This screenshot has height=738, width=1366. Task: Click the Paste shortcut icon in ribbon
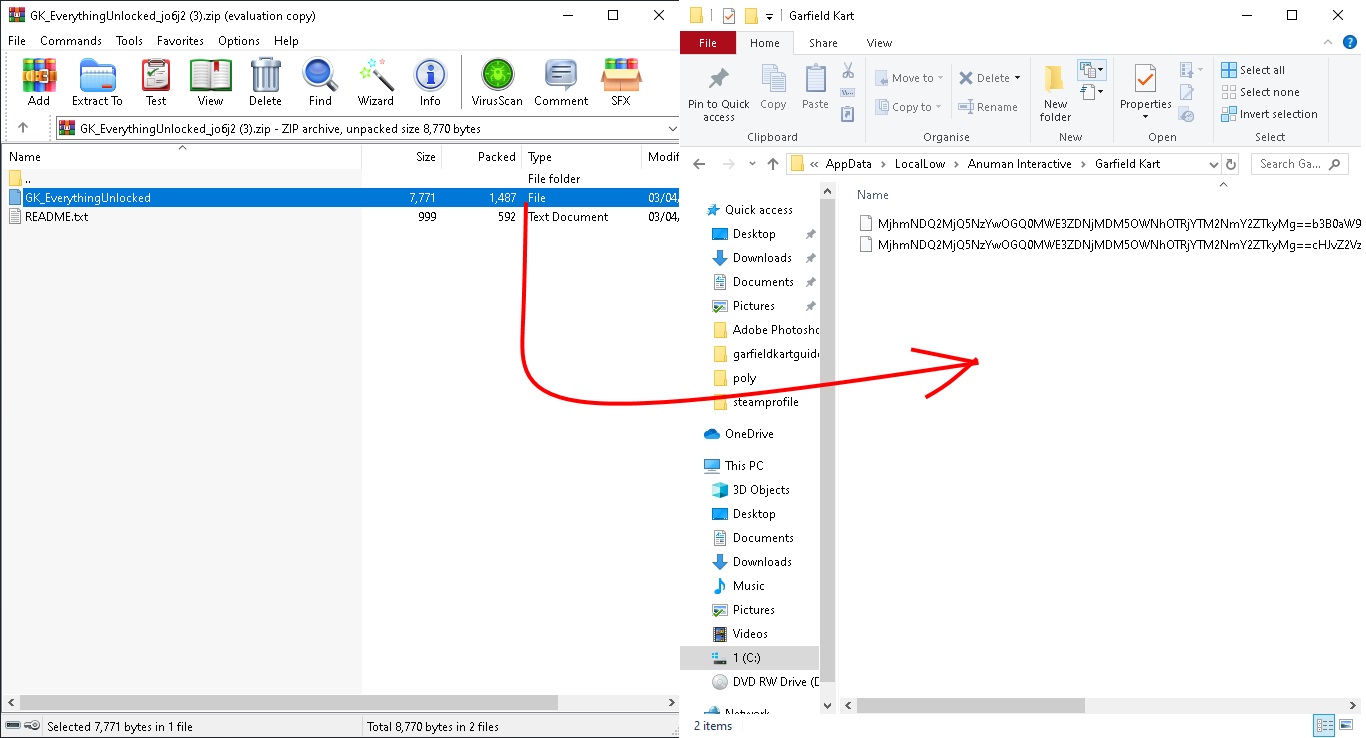coord(848,115)
